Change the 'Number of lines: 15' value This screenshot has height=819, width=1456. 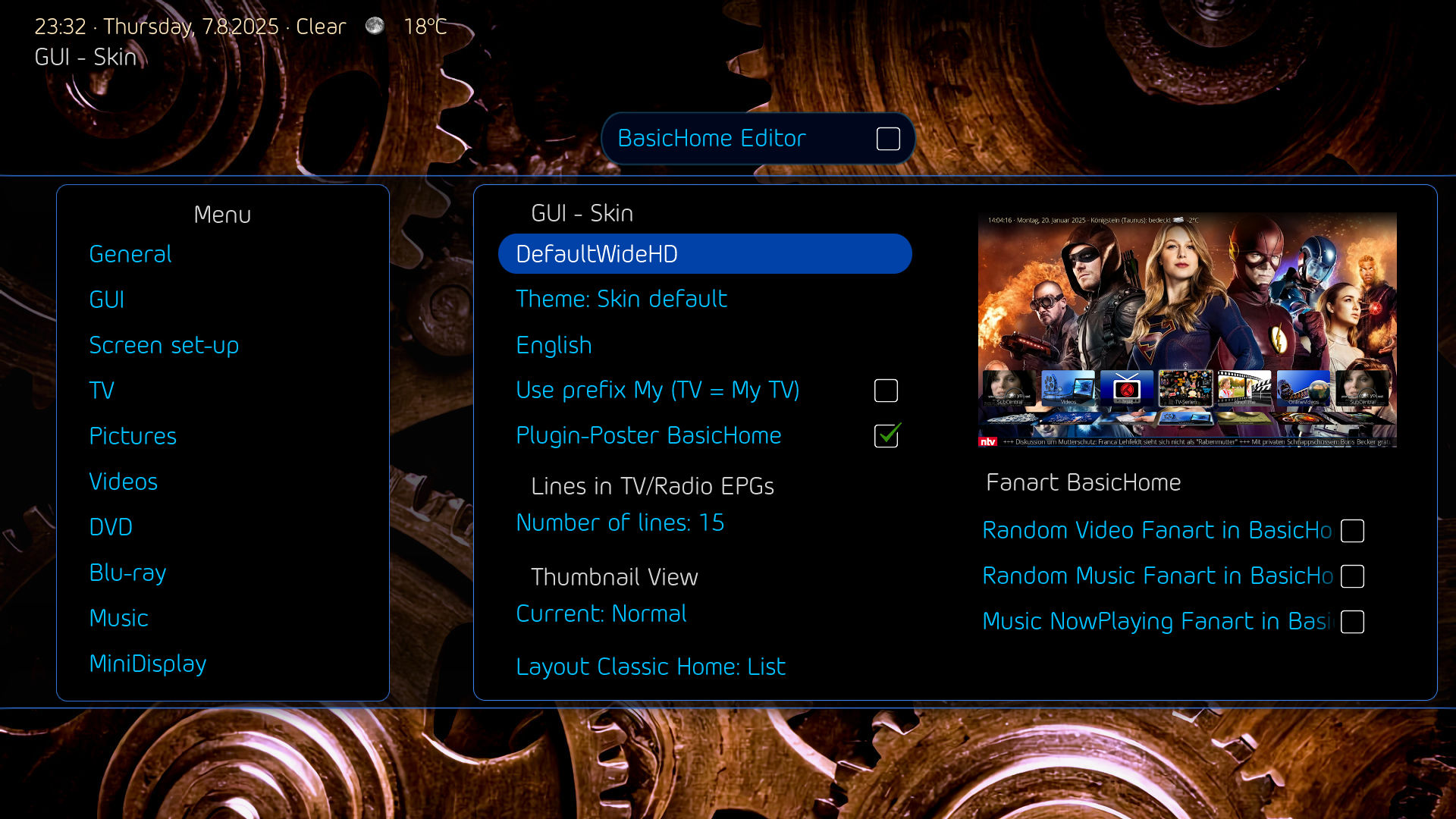click(x=620, y=523)
